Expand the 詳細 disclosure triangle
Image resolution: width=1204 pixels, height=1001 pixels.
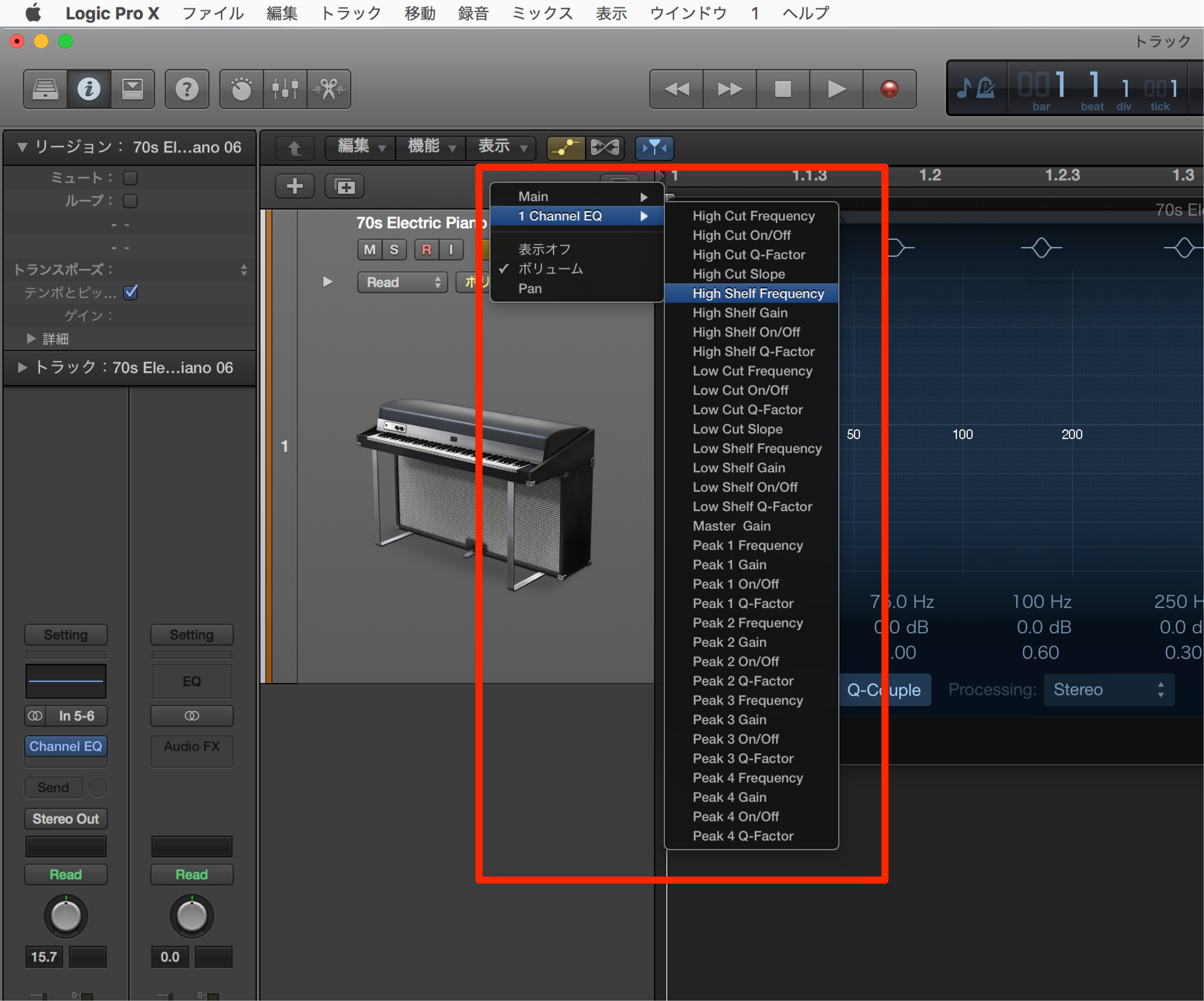31,339
